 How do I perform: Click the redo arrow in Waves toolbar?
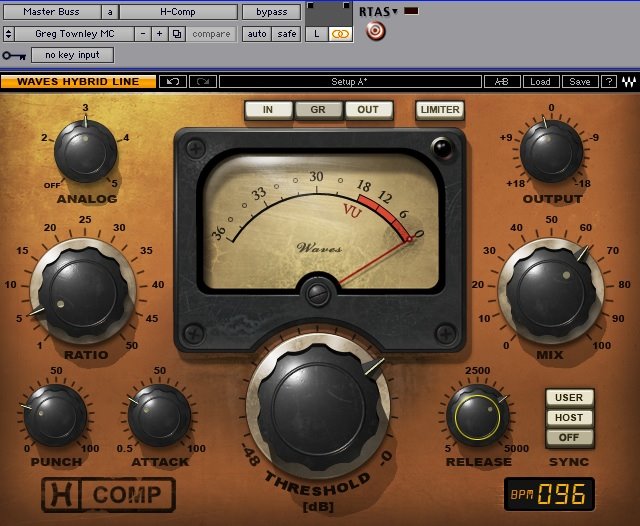pos(203,82)
